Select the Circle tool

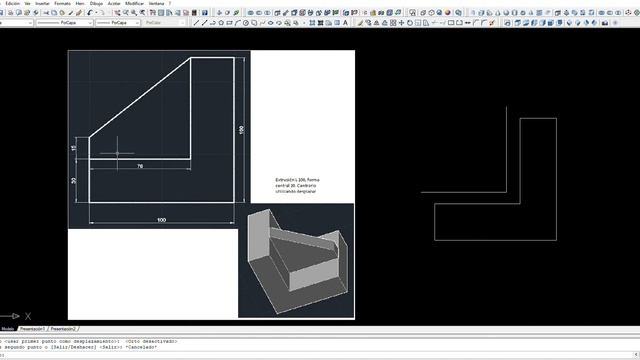pos(246,23)
